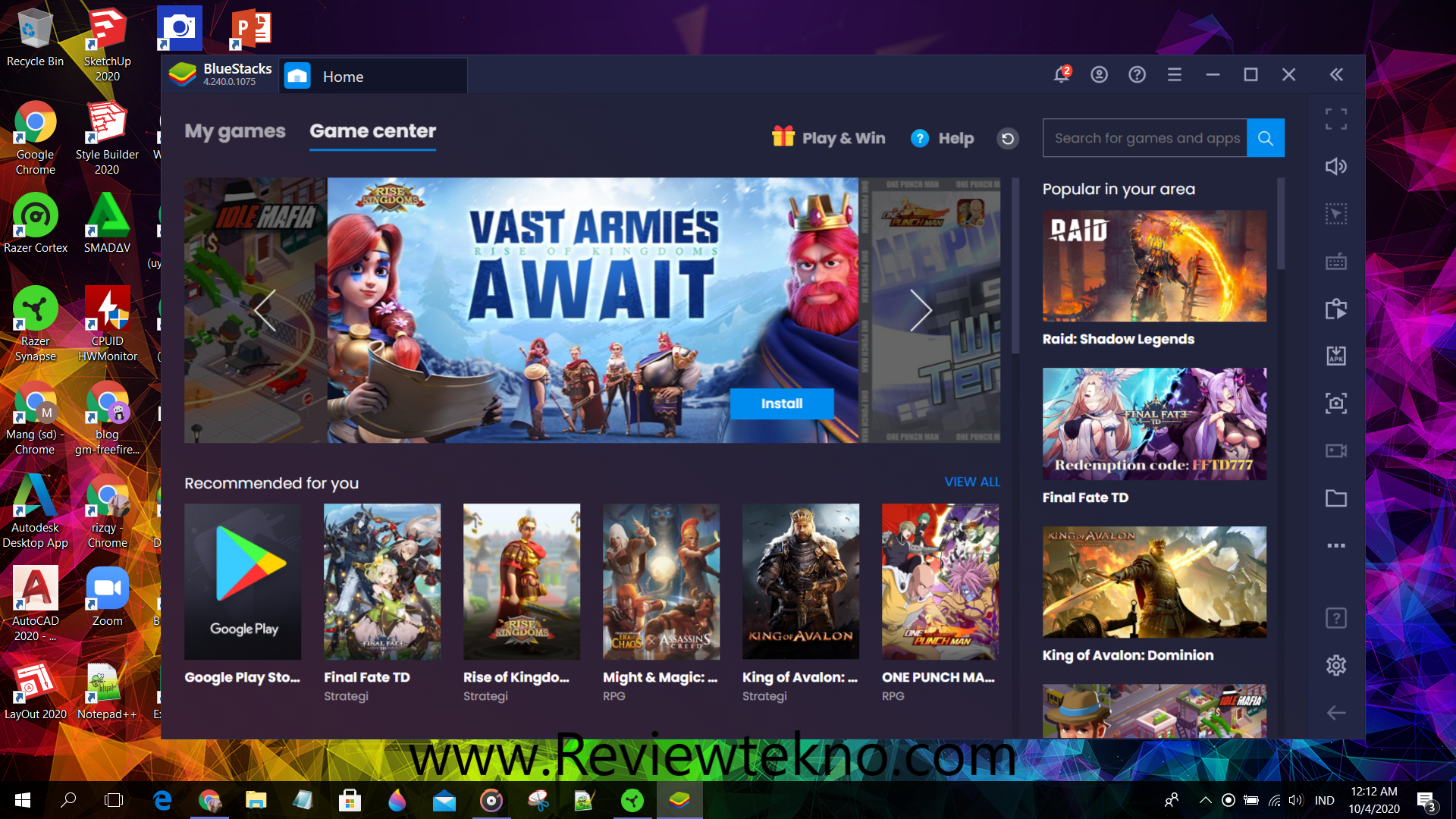Launch Microsoft Edge from taskbar
Viewport: 1456px width, 819px height.
162,800
